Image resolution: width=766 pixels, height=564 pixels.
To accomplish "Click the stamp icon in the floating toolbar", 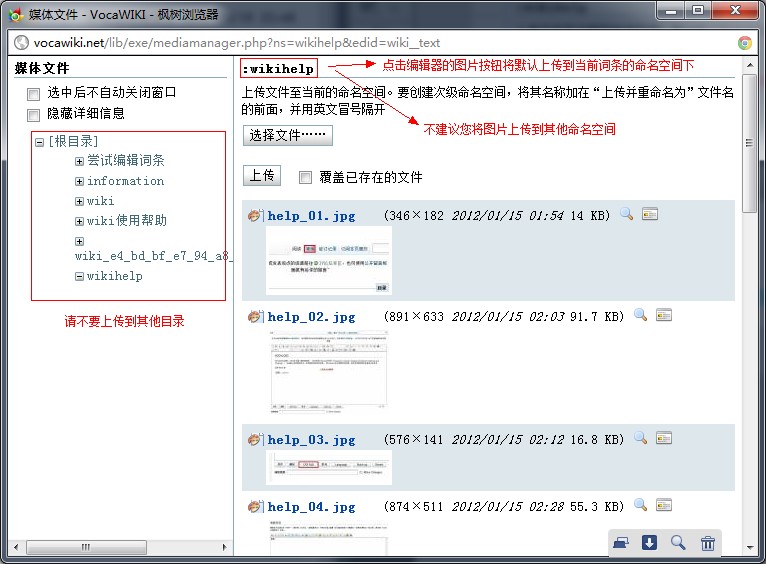I will [x=621, y=543].
